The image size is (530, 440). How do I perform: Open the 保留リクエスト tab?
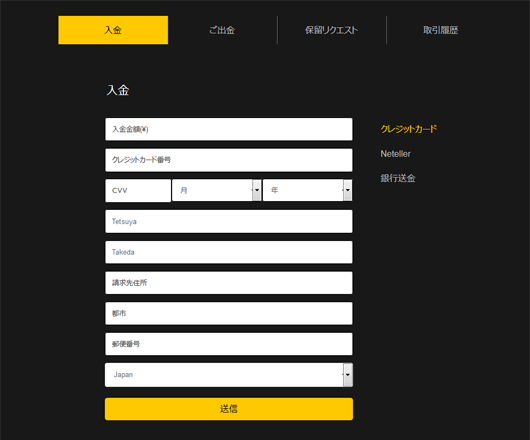coord(331,30)
